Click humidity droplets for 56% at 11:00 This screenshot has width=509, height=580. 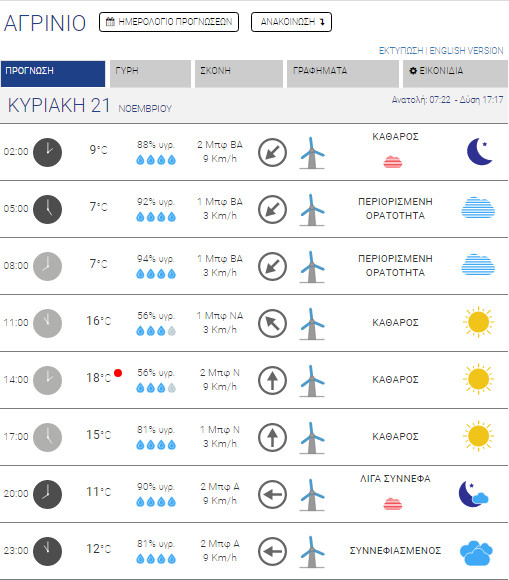coord(156,331)
